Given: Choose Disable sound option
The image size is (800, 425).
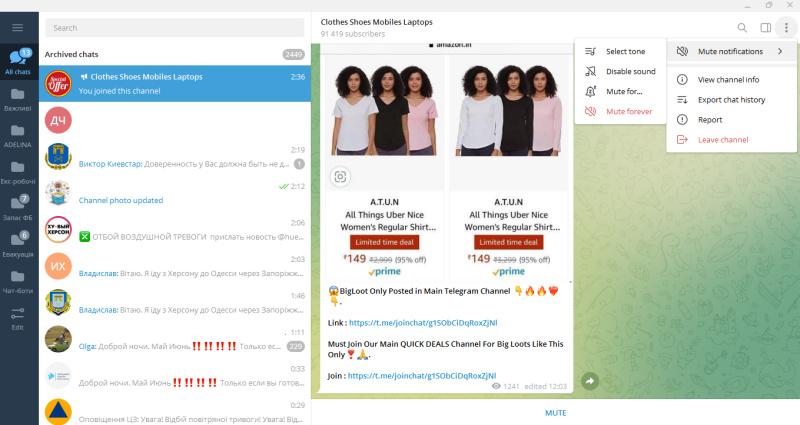Looking at the screenshot, I should tap(620, 71).
